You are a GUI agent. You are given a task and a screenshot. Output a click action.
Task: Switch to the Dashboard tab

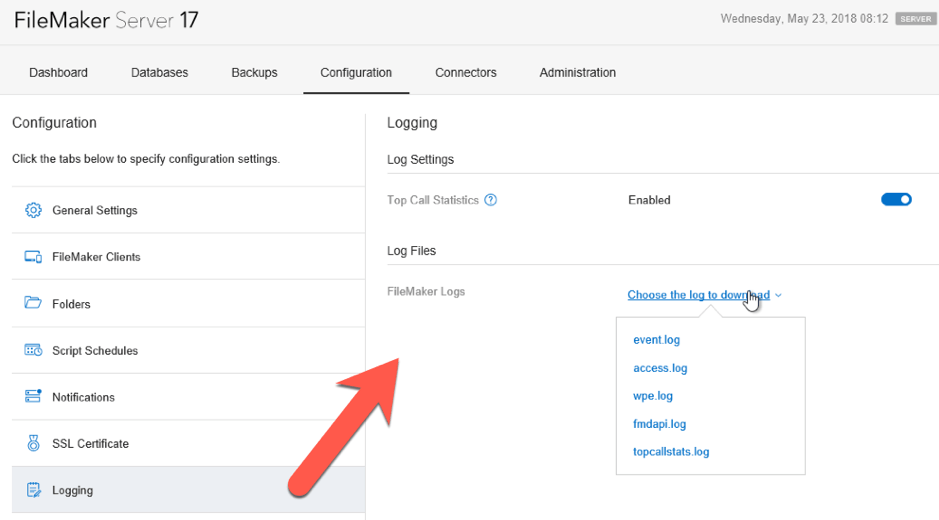[58, 73]
